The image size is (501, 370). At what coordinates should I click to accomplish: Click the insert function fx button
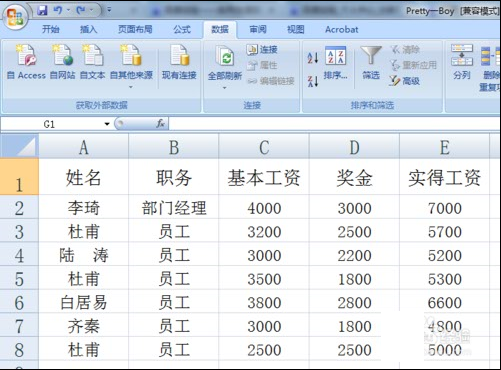click(160, 124)
